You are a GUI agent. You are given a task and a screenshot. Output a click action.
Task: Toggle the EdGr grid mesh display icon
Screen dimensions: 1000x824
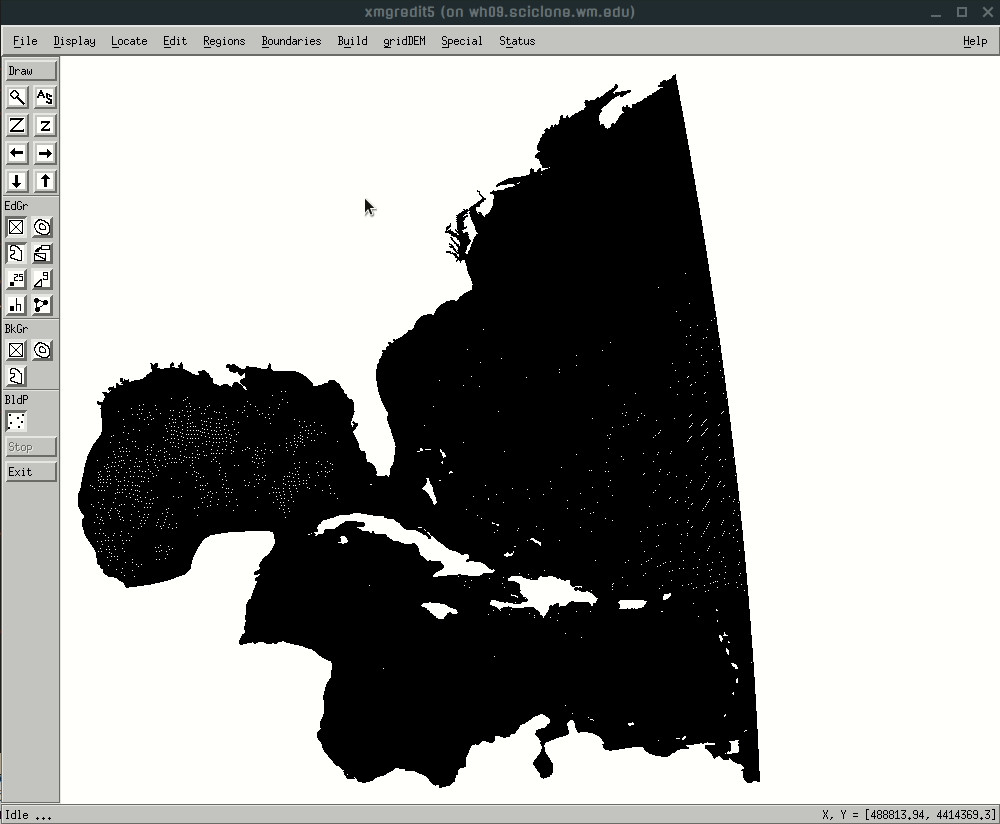[16, 227]
